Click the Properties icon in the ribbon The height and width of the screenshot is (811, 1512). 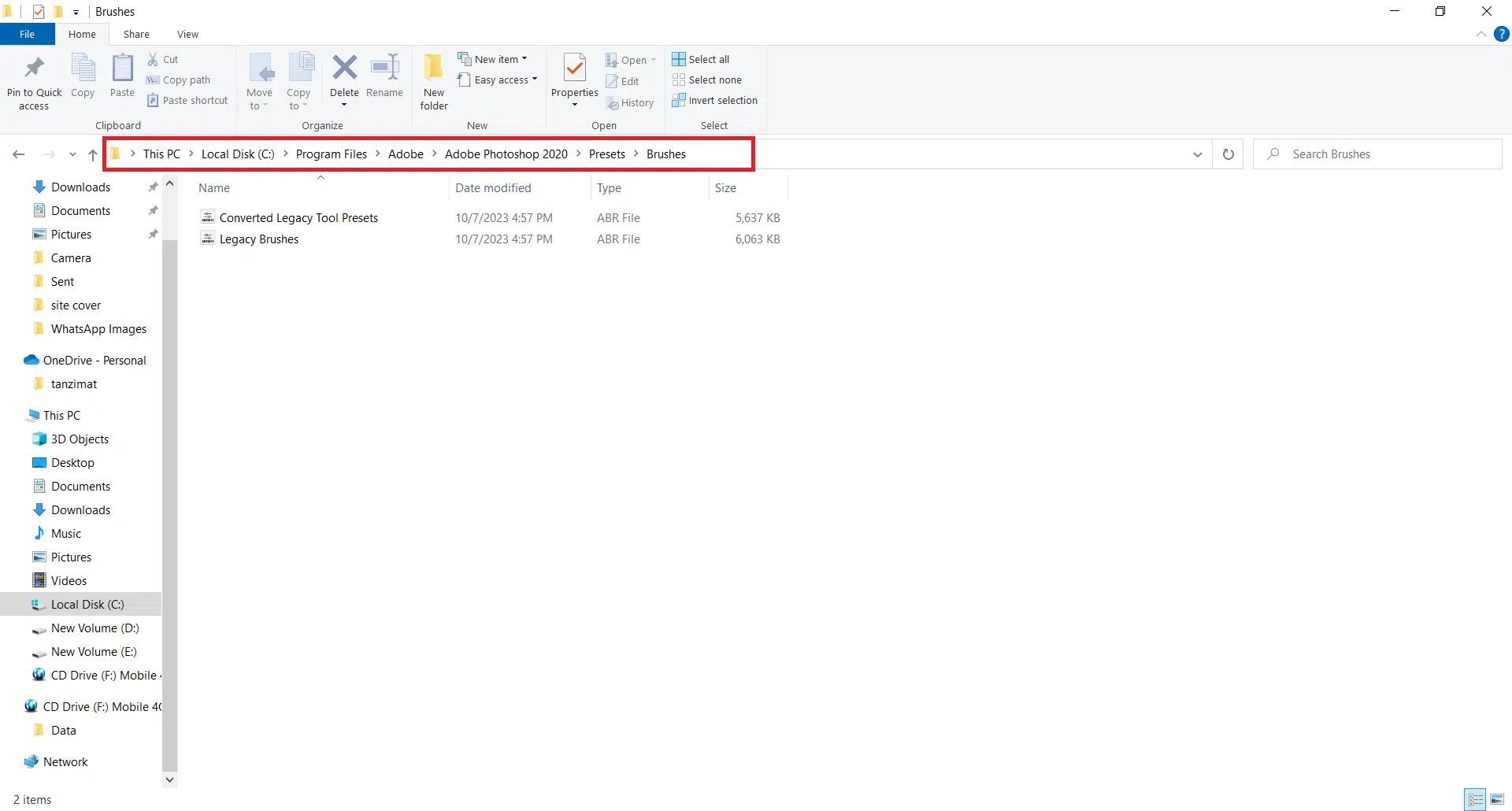(574, 69)
